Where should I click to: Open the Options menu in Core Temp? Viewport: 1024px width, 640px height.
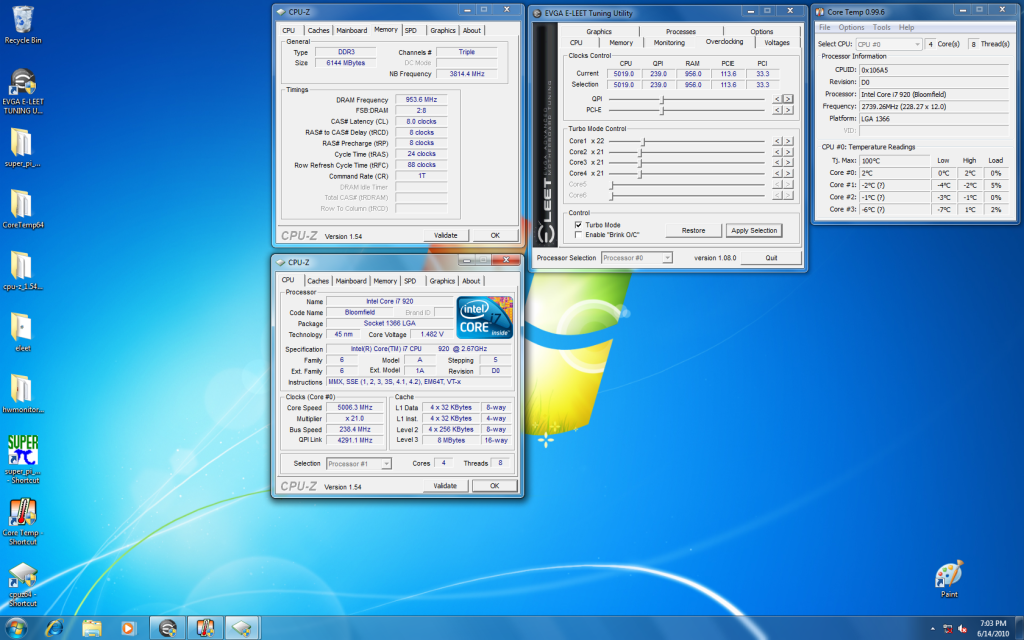[851, 27]
